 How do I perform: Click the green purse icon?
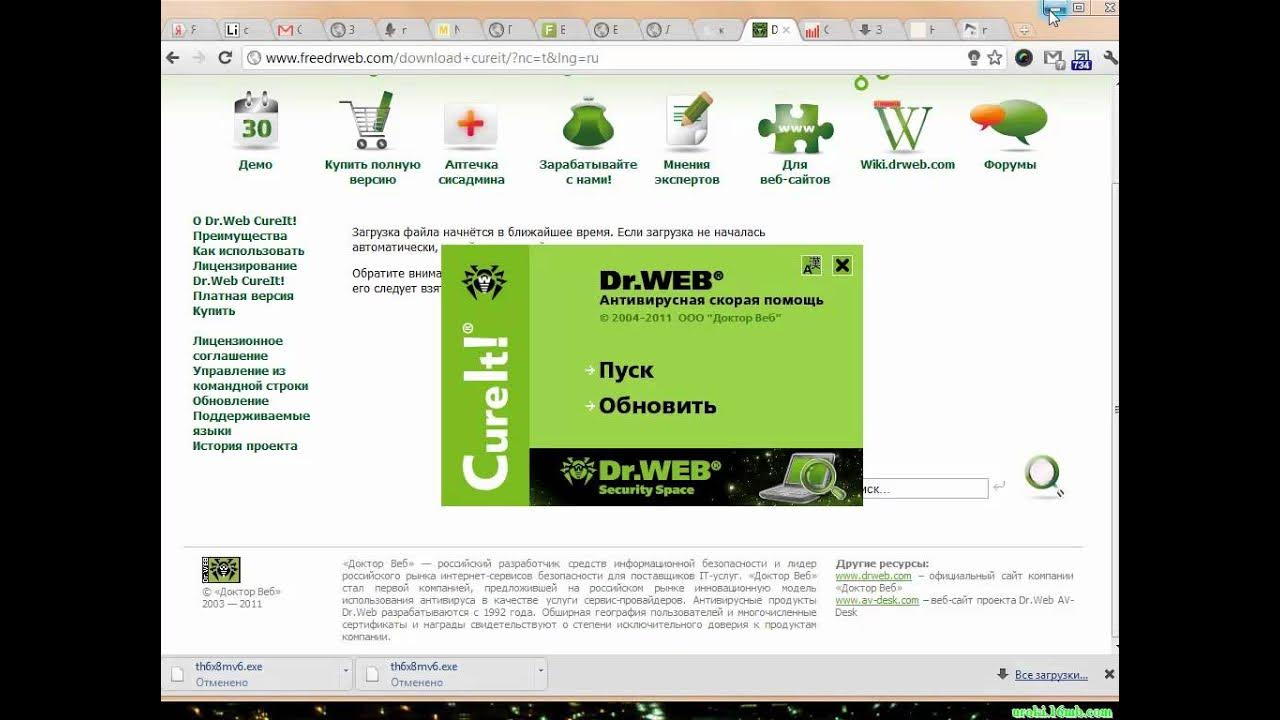tap(587, 122)
